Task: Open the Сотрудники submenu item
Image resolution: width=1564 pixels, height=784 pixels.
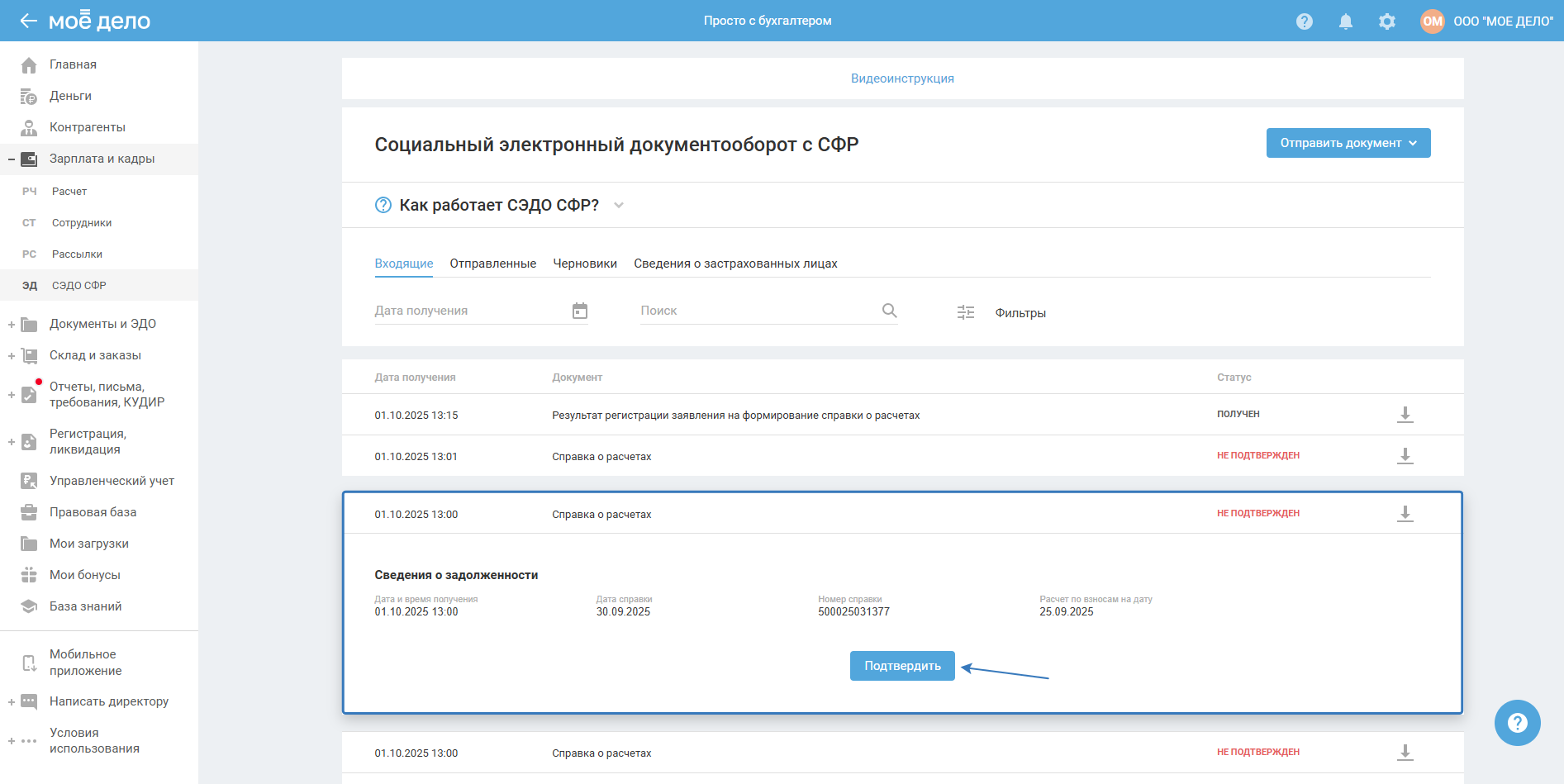Action: [x=99, y=223]
